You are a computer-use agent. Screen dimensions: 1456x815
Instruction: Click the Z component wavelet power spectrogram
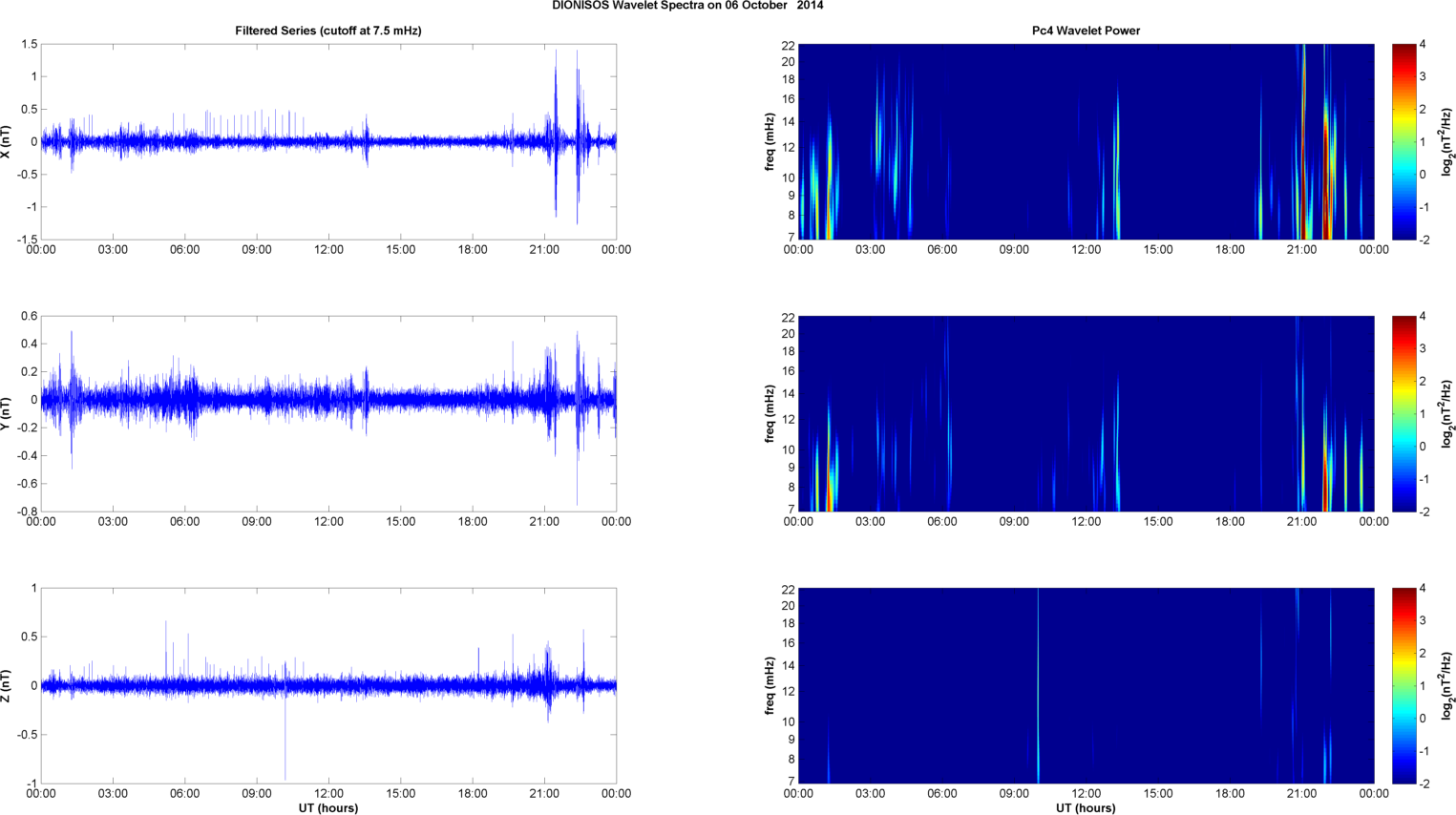coord(1086,685)
